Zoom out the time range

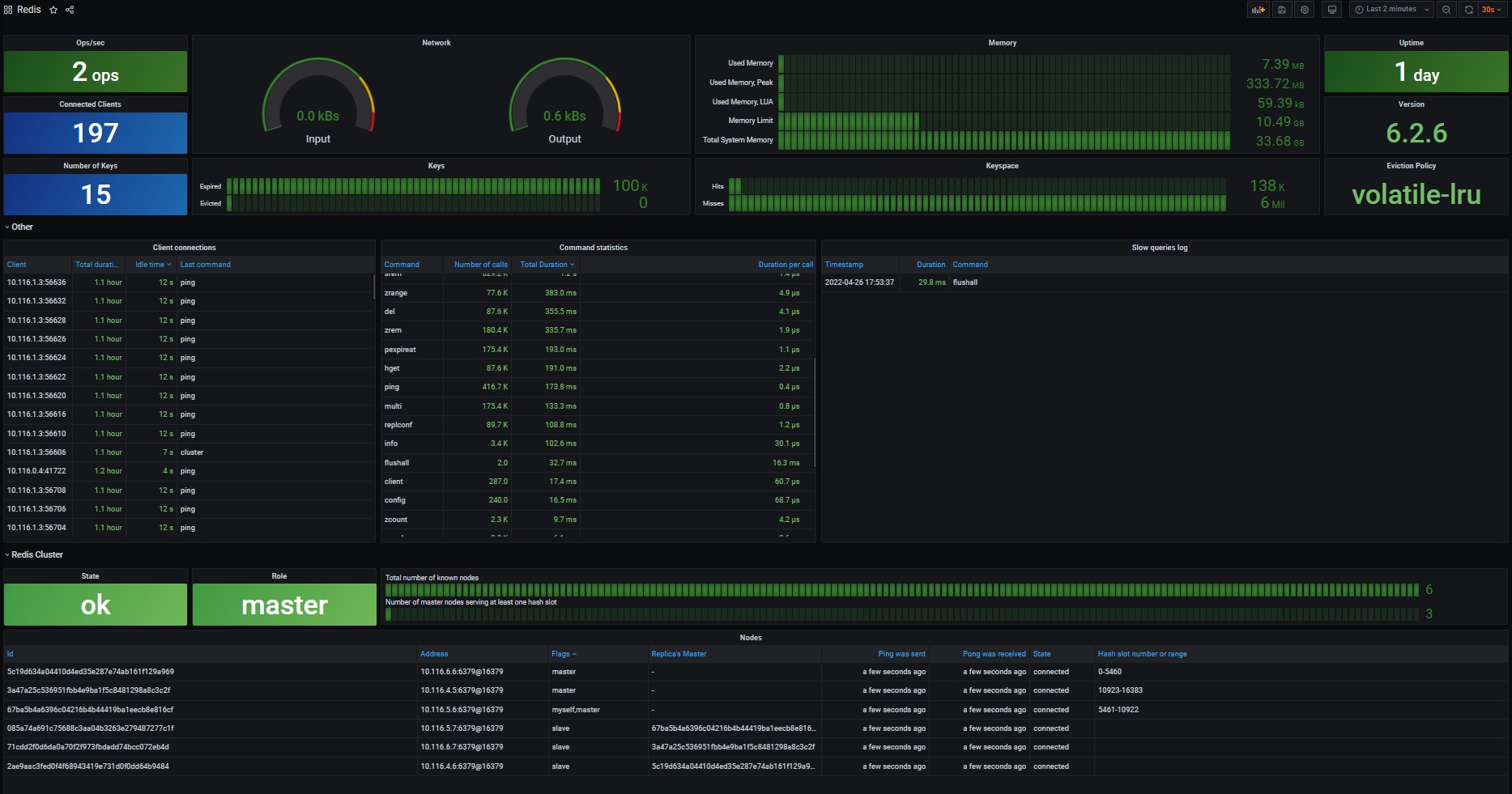tap(1446, 10)
